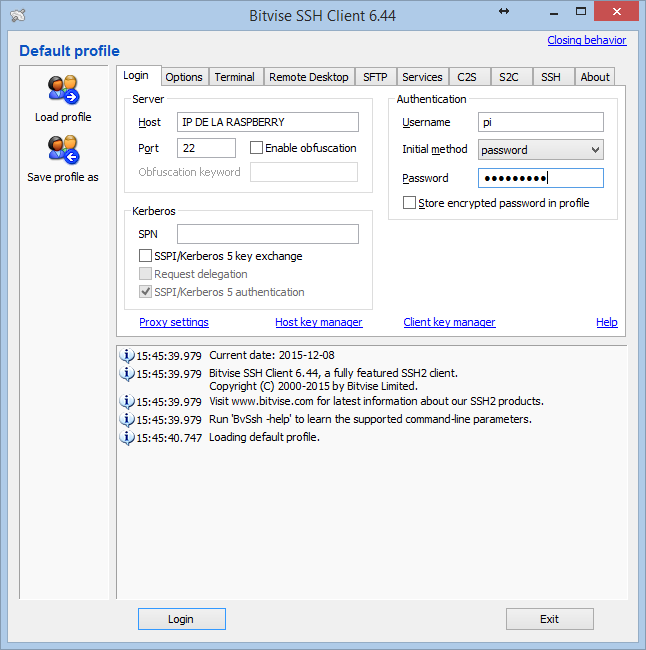The image size is (646, 650).
Task: Click log text 'Loading default profile.'
Action: (x=264, y=437)
